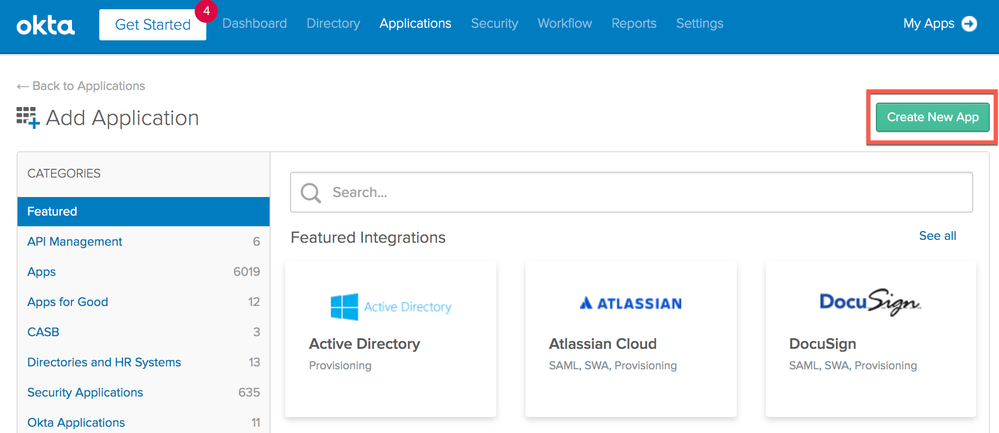Click the Add Application grid icon

(x=28, y=118)
